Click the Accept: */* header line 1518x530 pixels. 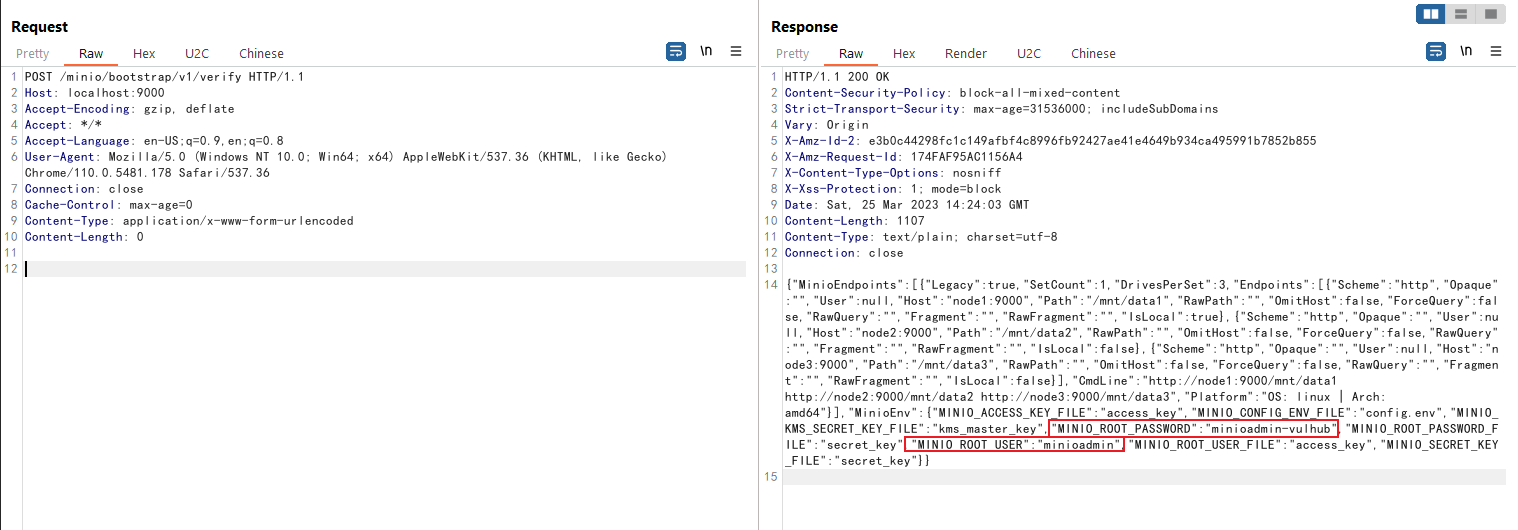[64, 125]
